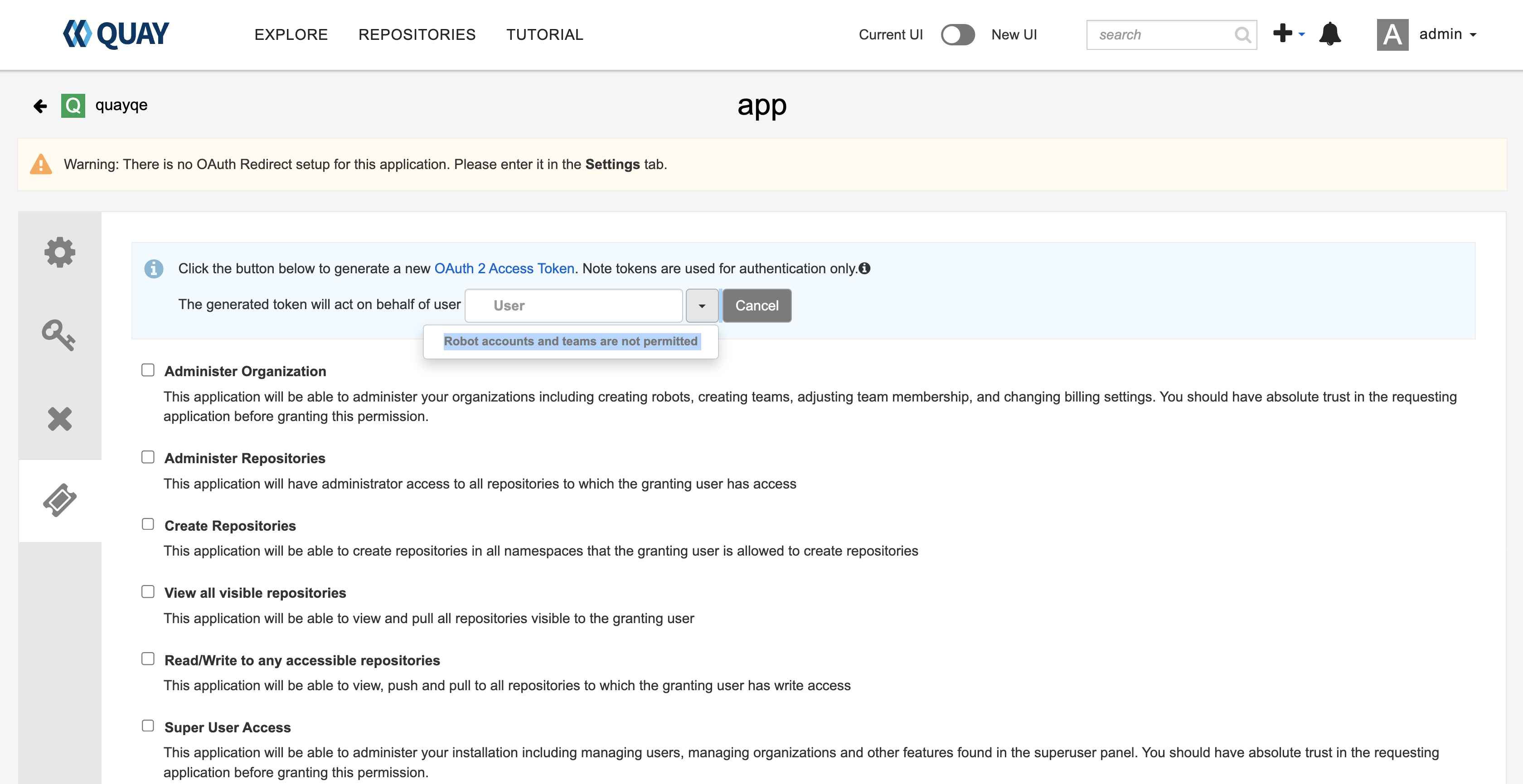
Task: Go to the Repositories nav item
Action: 417,35
